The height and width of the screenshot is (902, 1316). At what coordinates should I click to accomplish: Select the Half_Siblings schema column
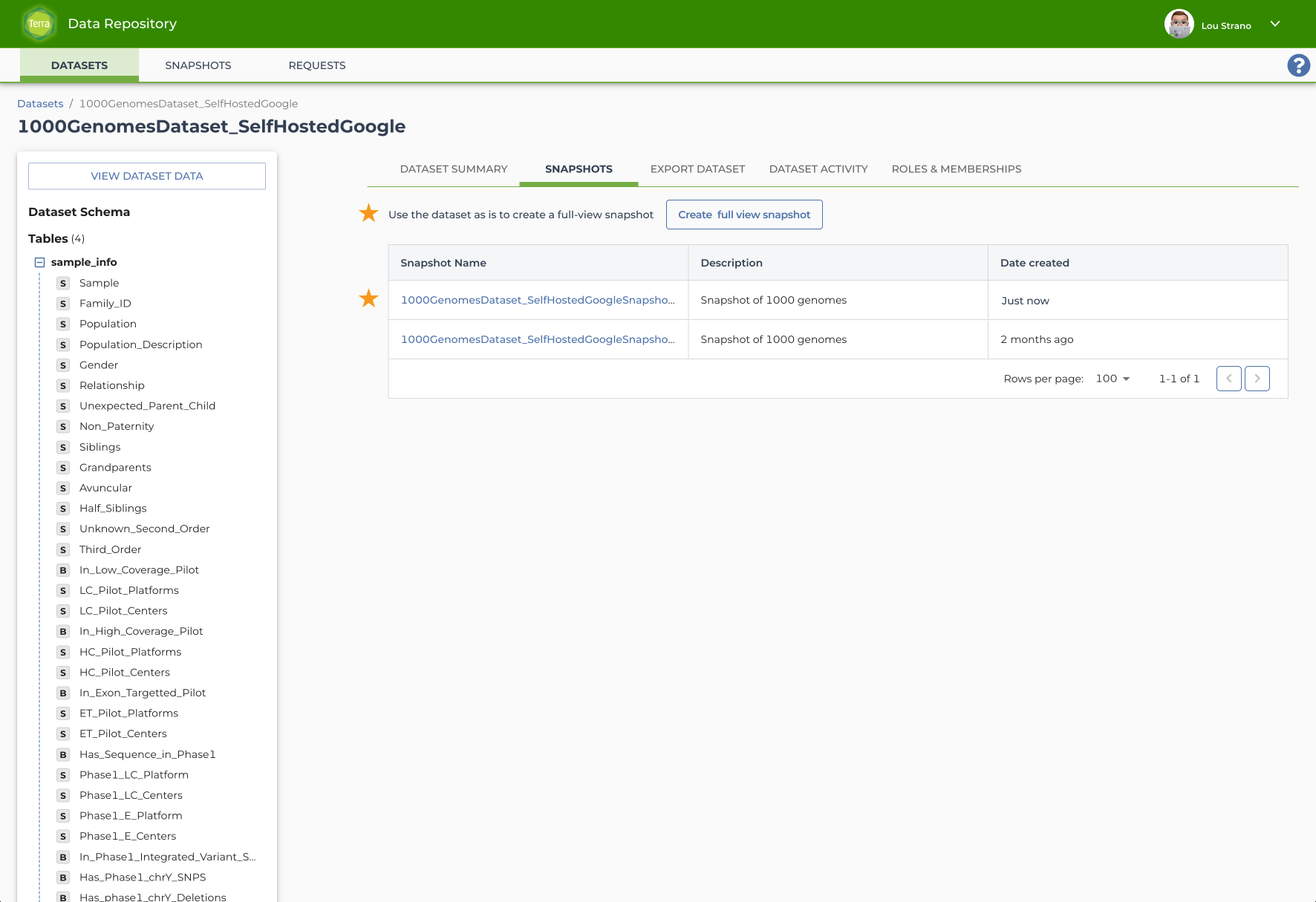click(x=113, y=509)
